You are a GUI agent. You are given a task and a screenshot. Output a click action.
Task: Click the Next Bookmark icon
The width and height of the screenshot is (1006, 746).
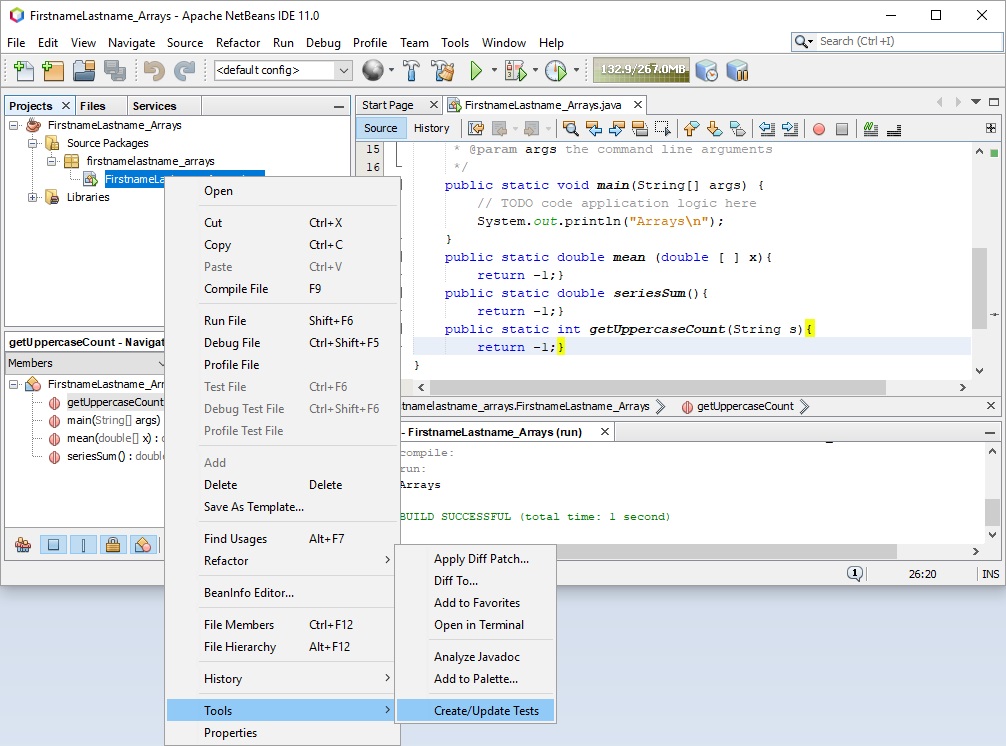[714, 129]
